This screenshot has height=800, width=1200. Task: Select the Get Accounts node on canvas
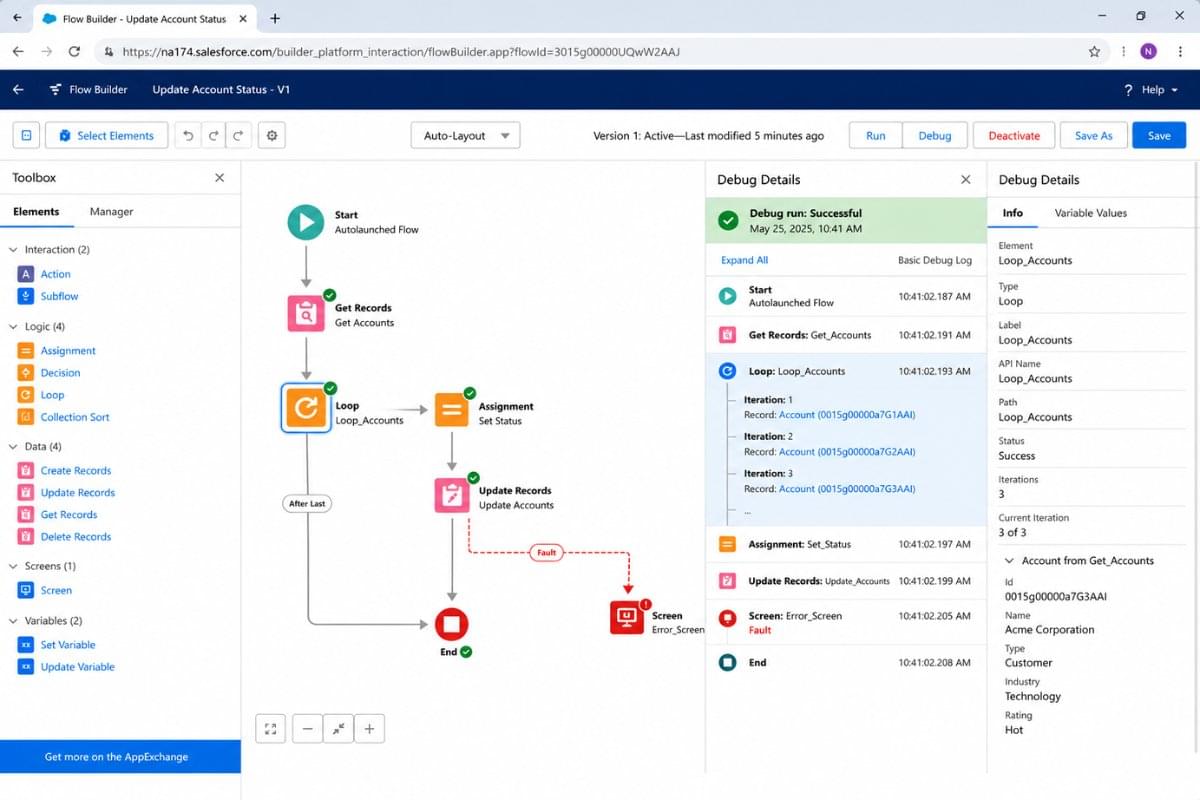(x=306, y=314)
